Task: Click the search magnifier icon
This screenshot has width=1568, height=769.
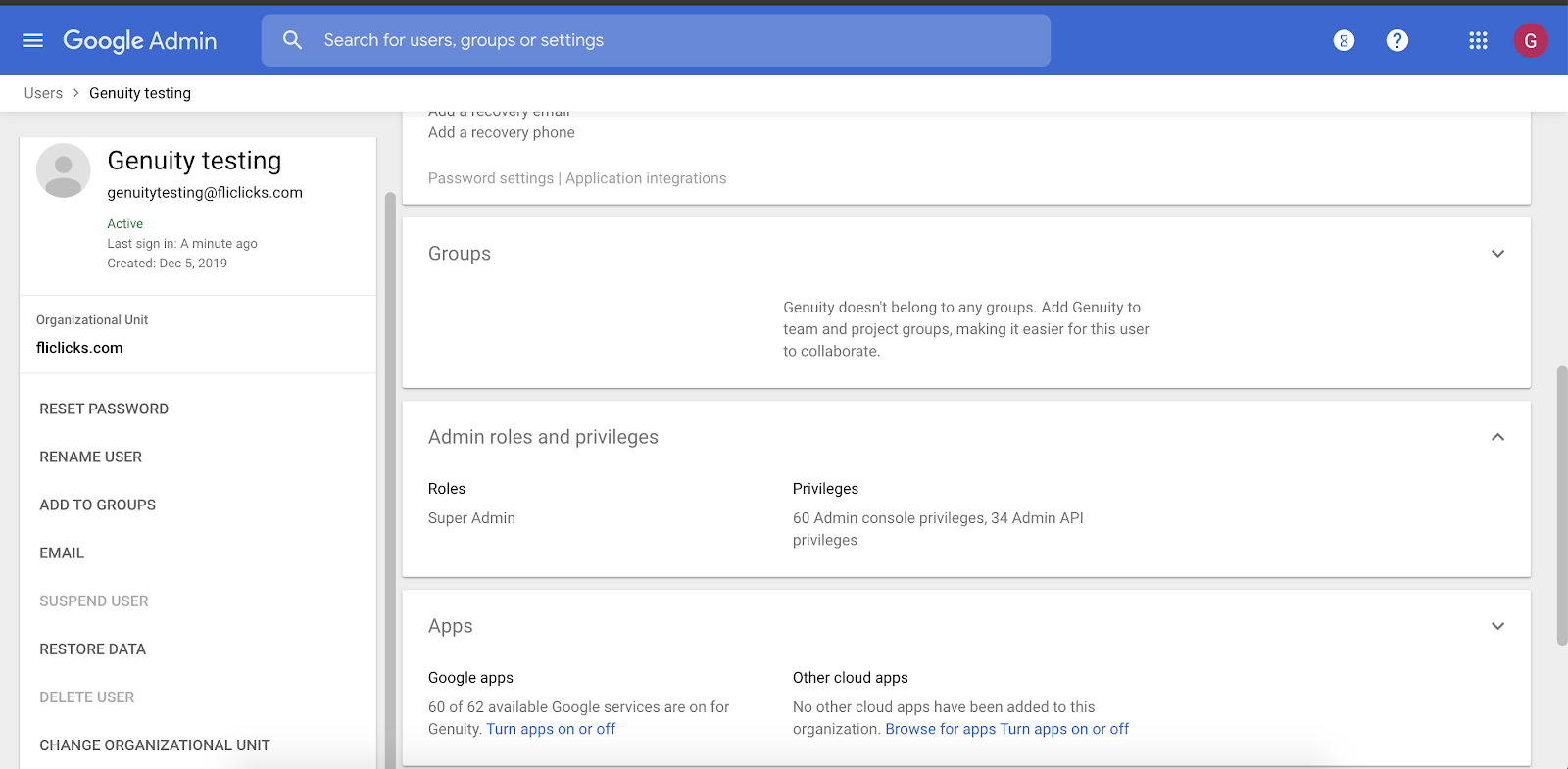Action: pos(292,40)
